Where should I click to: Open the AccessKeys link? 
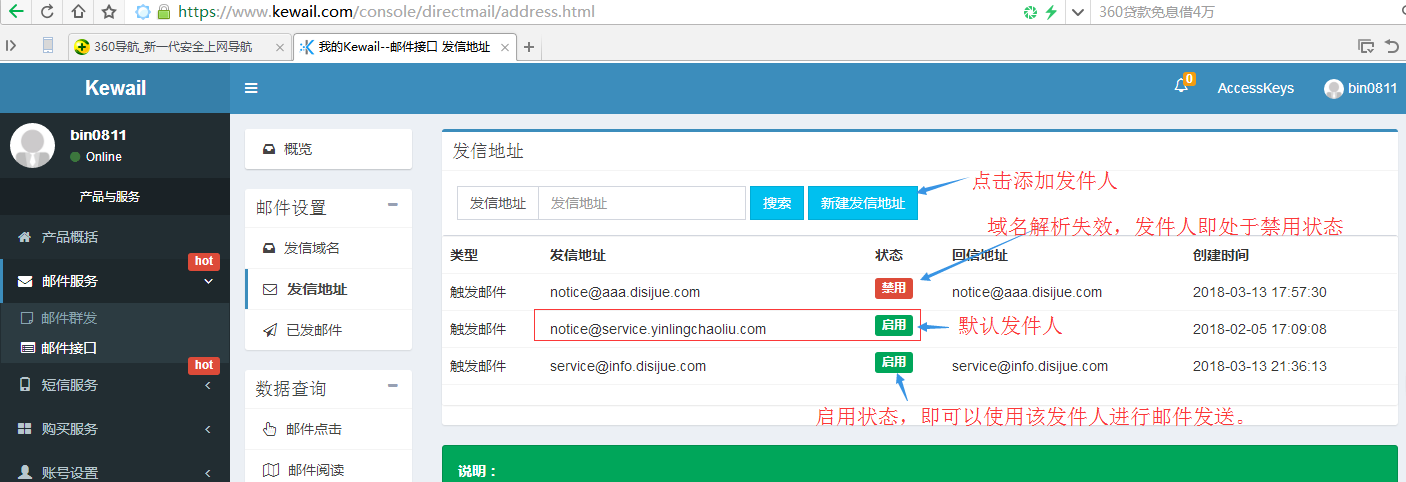pos(1255,88)
